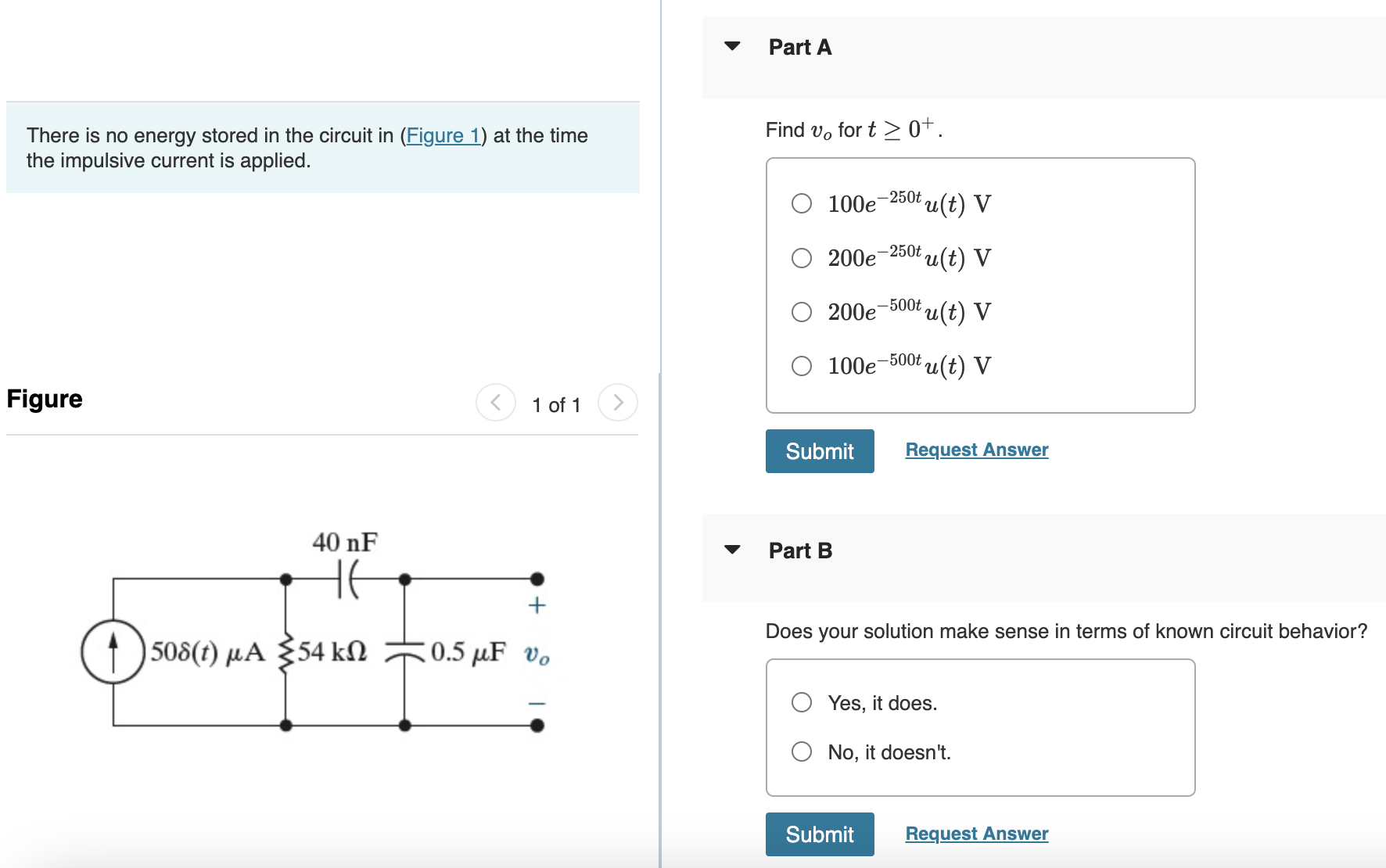Click the previous figure navigation arrow
The height and width of the screenshot is (868, 1386).
pos(495,402)
